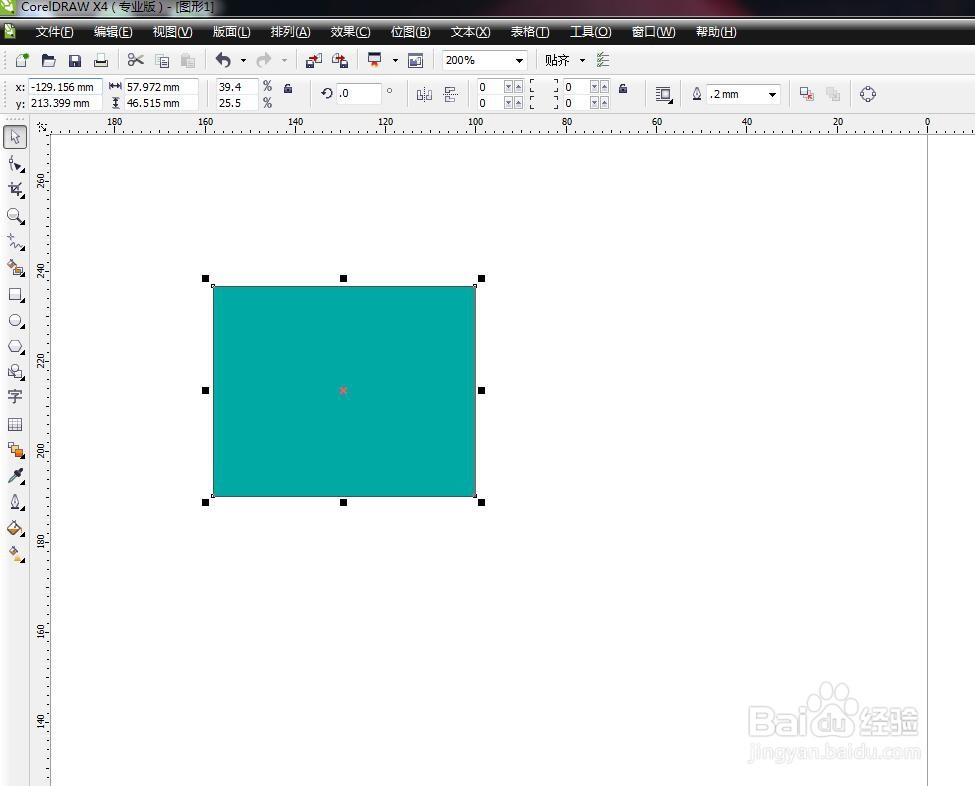Click the Import icon
The height and width of the screenshot is (786, 975).
pyautogui.click(x=314, y=60)
